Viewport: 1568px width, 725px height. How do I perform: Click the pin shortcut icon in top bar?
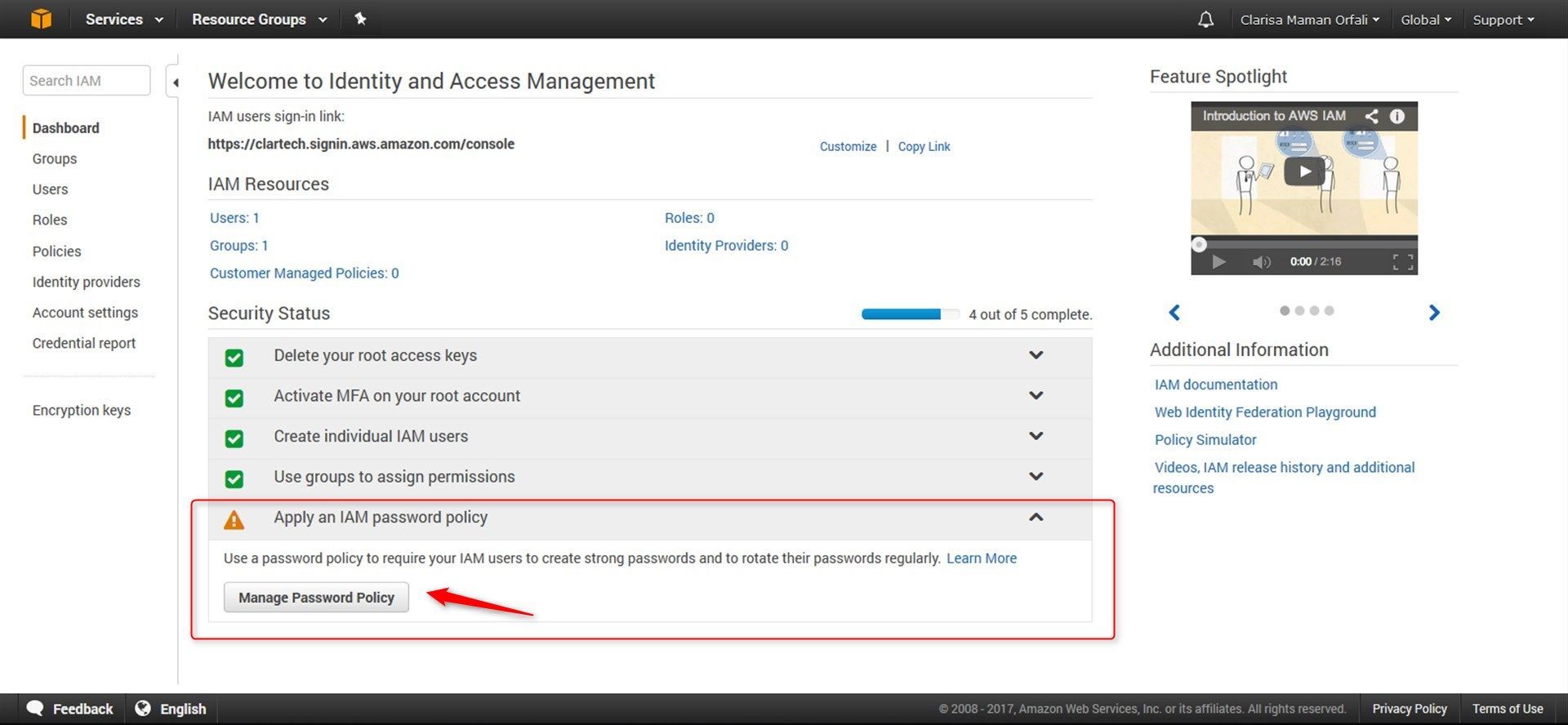tap(360, 18)
